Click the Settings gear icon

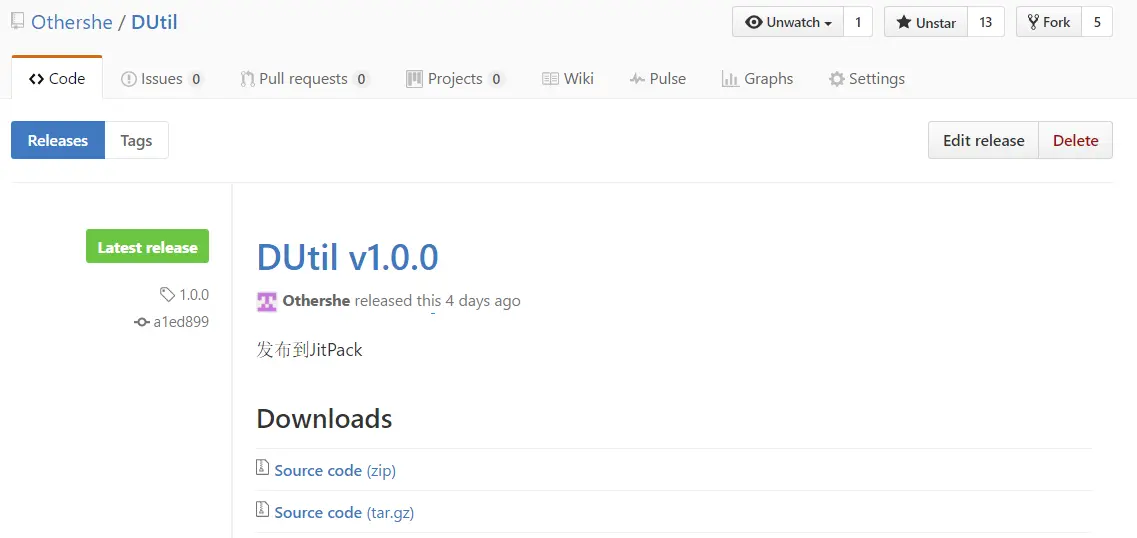click(x=837, y=79)
